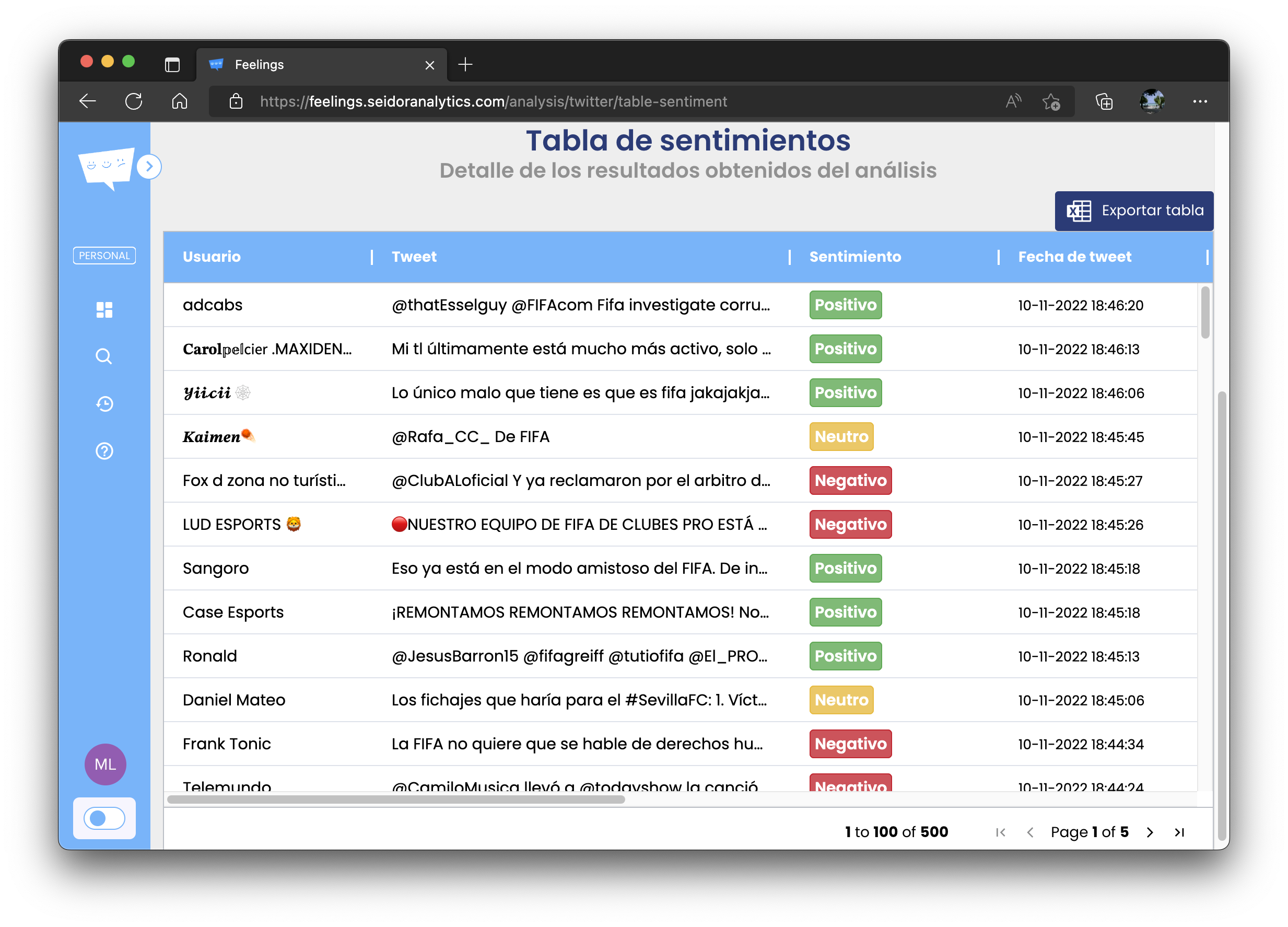Open the history clock sidebar icon
The height and width of the screenshot is (927, 1288).
coord(104,404)
